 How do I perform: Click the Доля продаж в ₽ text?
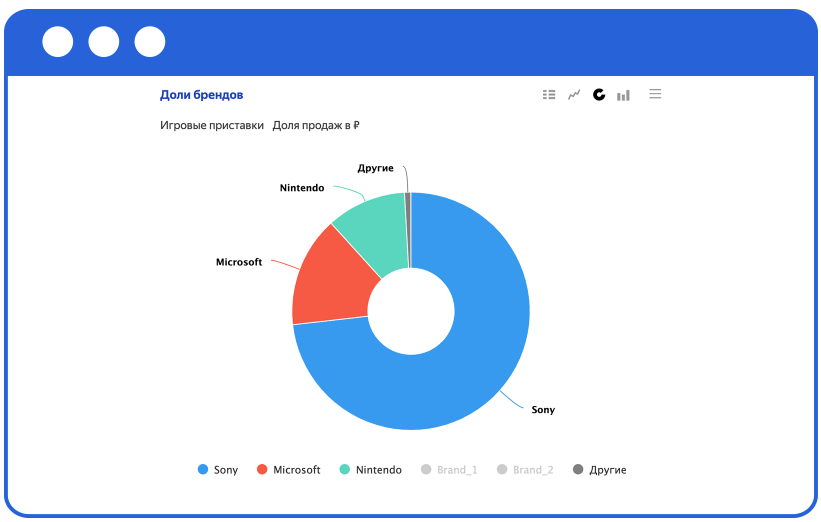[316, 126]
